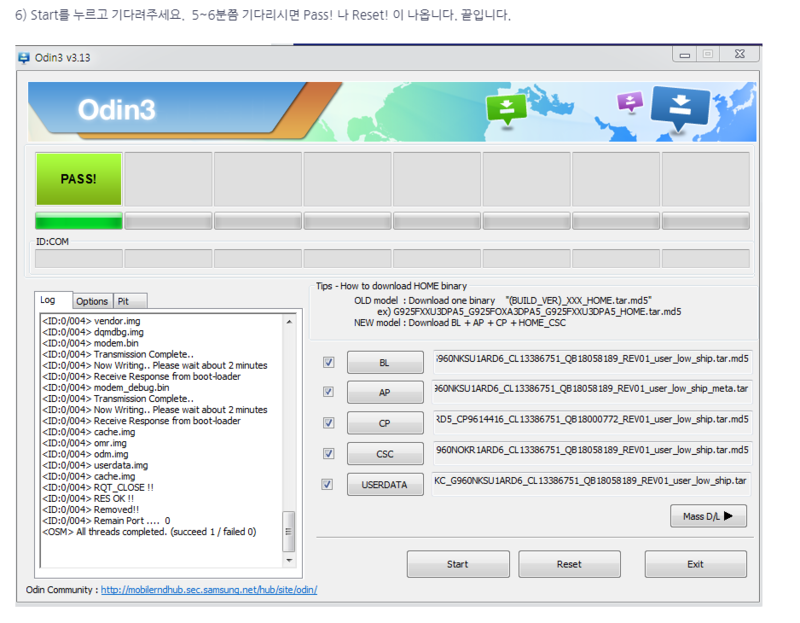Click the log scrollbar thumb
The width and height of the screenshot is (800, 623).
[289, 531]
